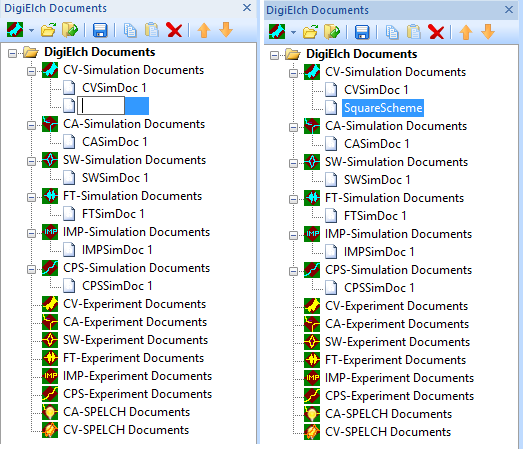Click the copy icon in left toolbar
This screenshot has height=450, width=523.
tap(130, 30)
